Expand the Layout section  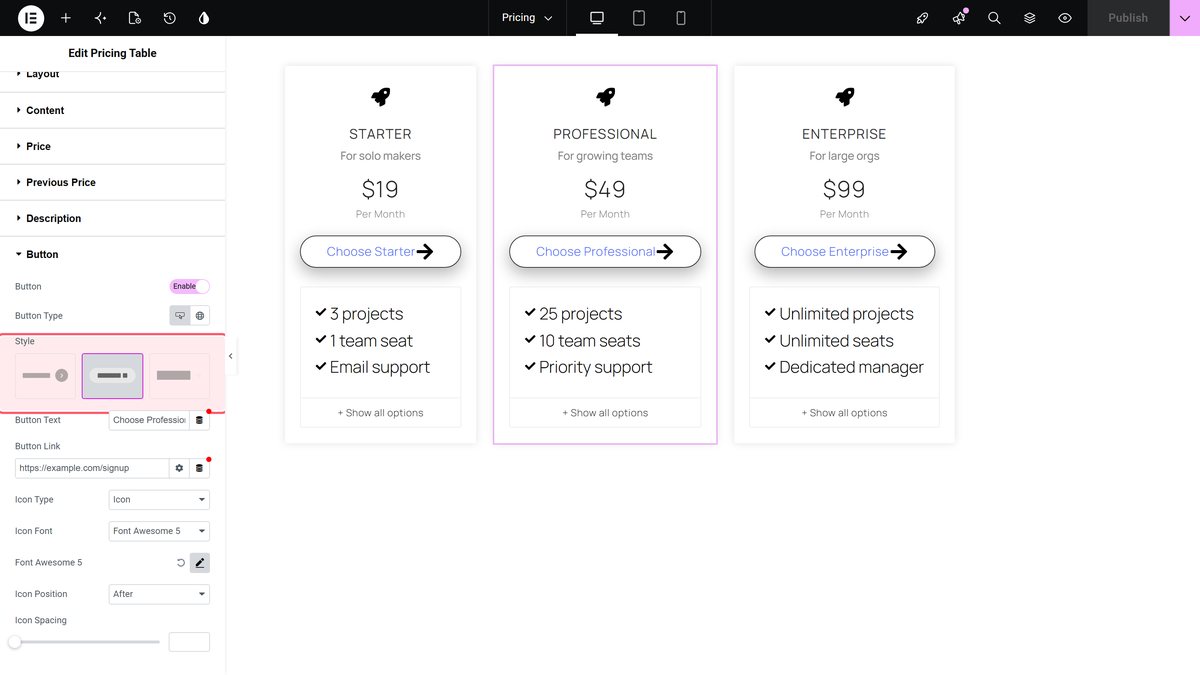click(112, 74)
